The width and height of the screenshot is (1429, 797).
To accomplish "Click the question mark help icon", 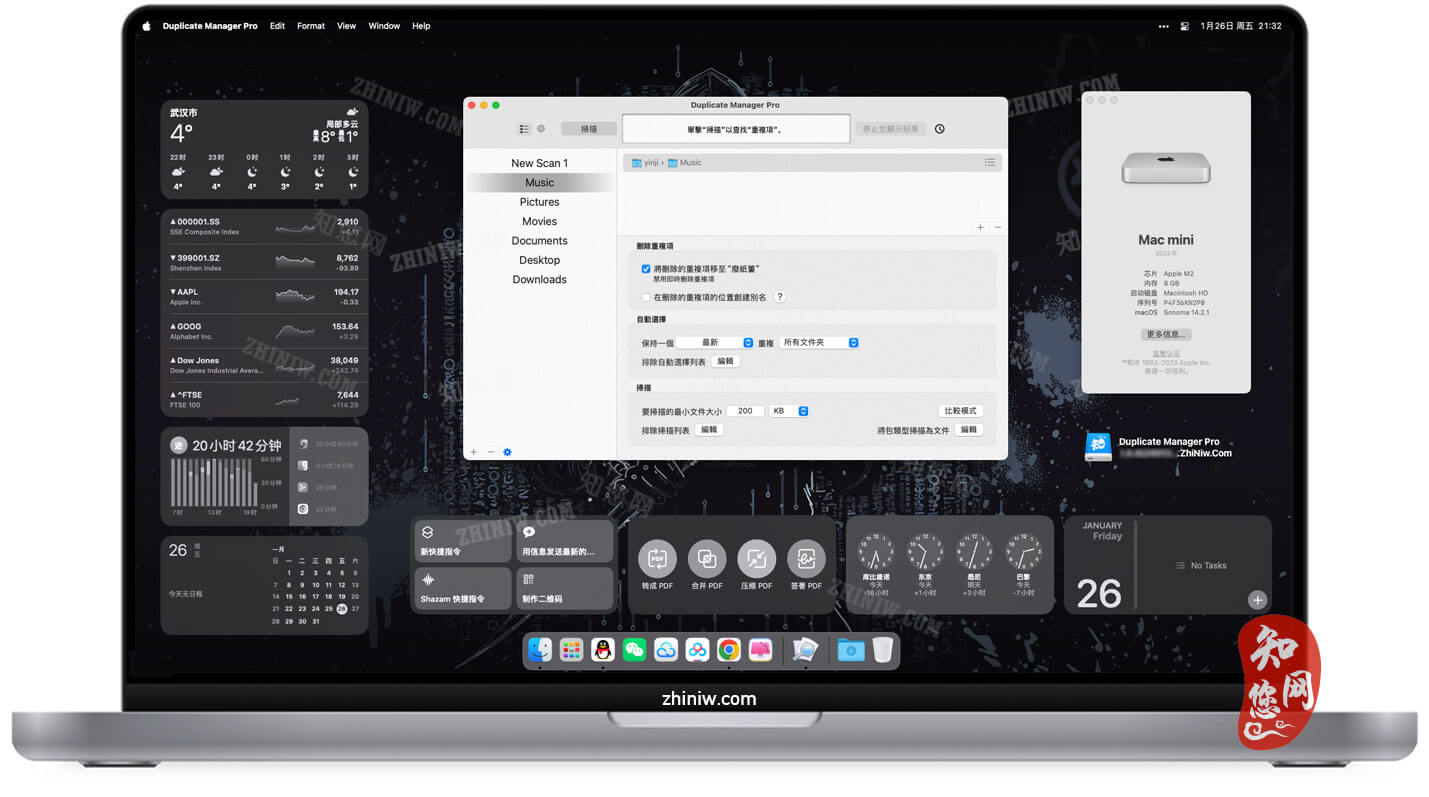I will click(x=780, y=297).
